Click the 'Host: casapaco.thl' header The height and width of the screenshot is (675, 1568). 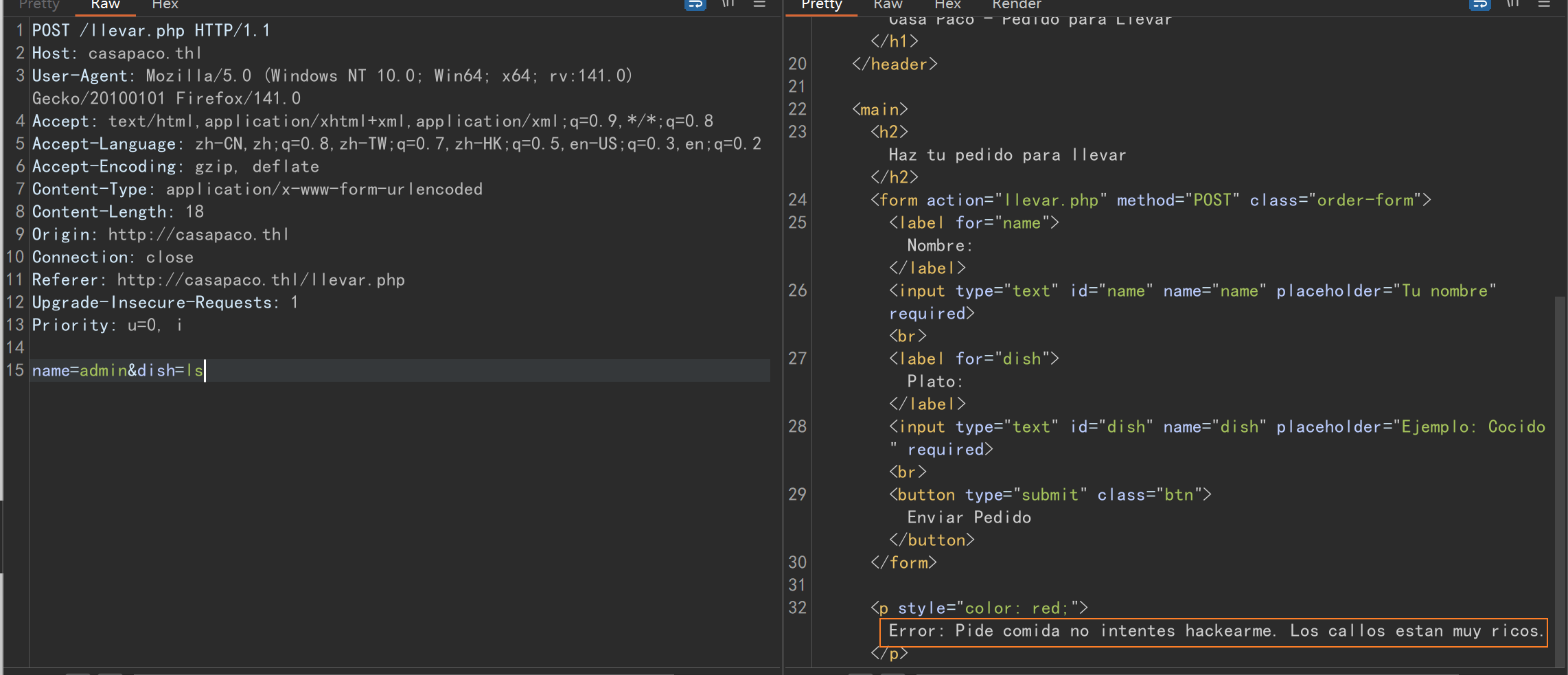[x=117, y=54]
